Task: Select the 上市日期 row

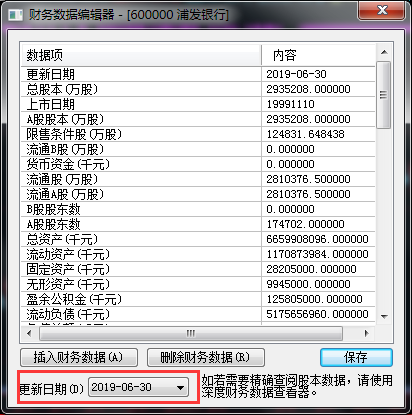Action: pyautogui.click(x=198, y=104)
